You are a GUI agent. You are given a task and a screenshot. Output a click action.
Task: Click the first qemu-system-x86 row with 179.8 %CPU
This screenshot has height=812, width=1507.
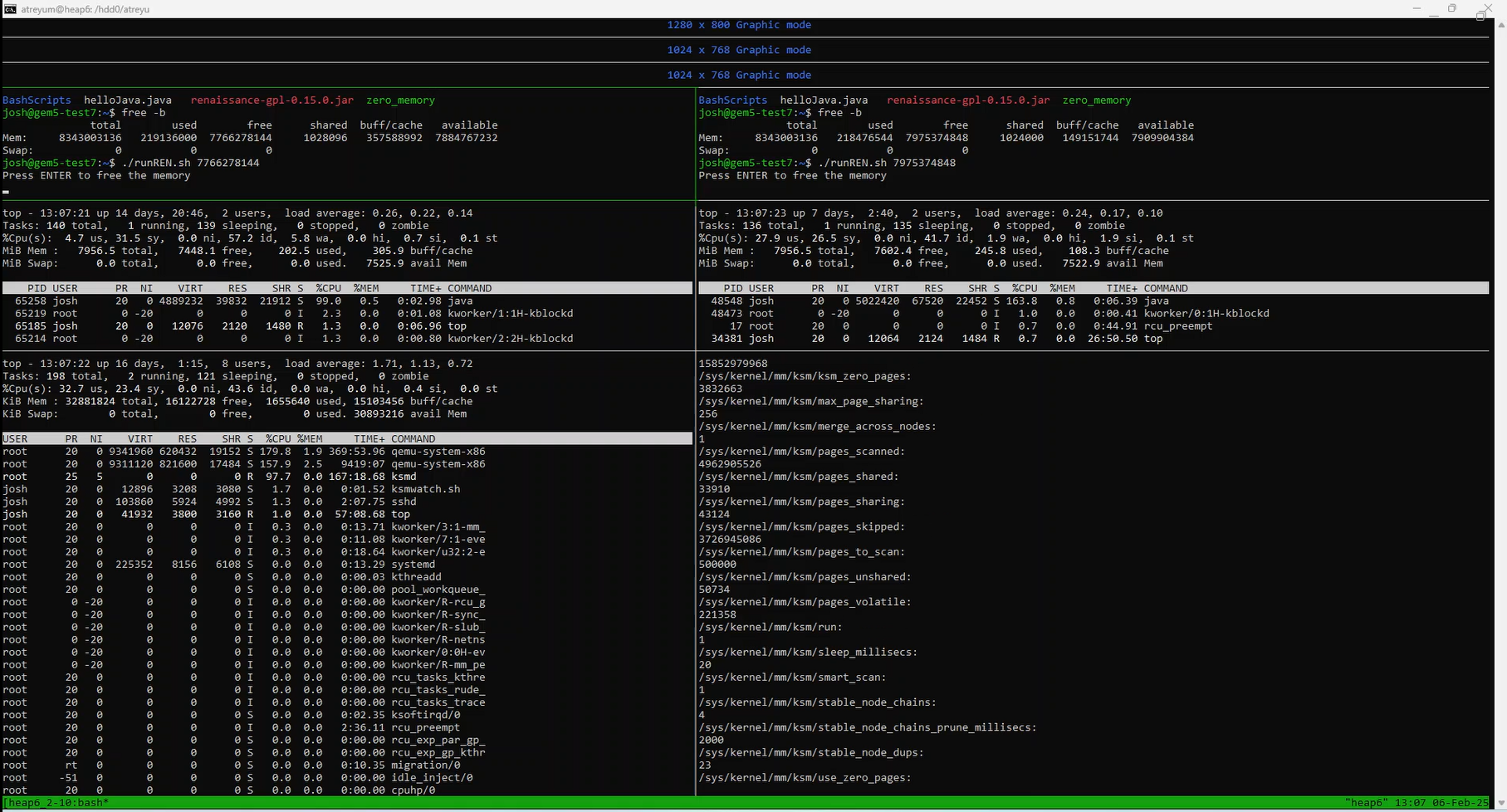(x=347, y=452)
